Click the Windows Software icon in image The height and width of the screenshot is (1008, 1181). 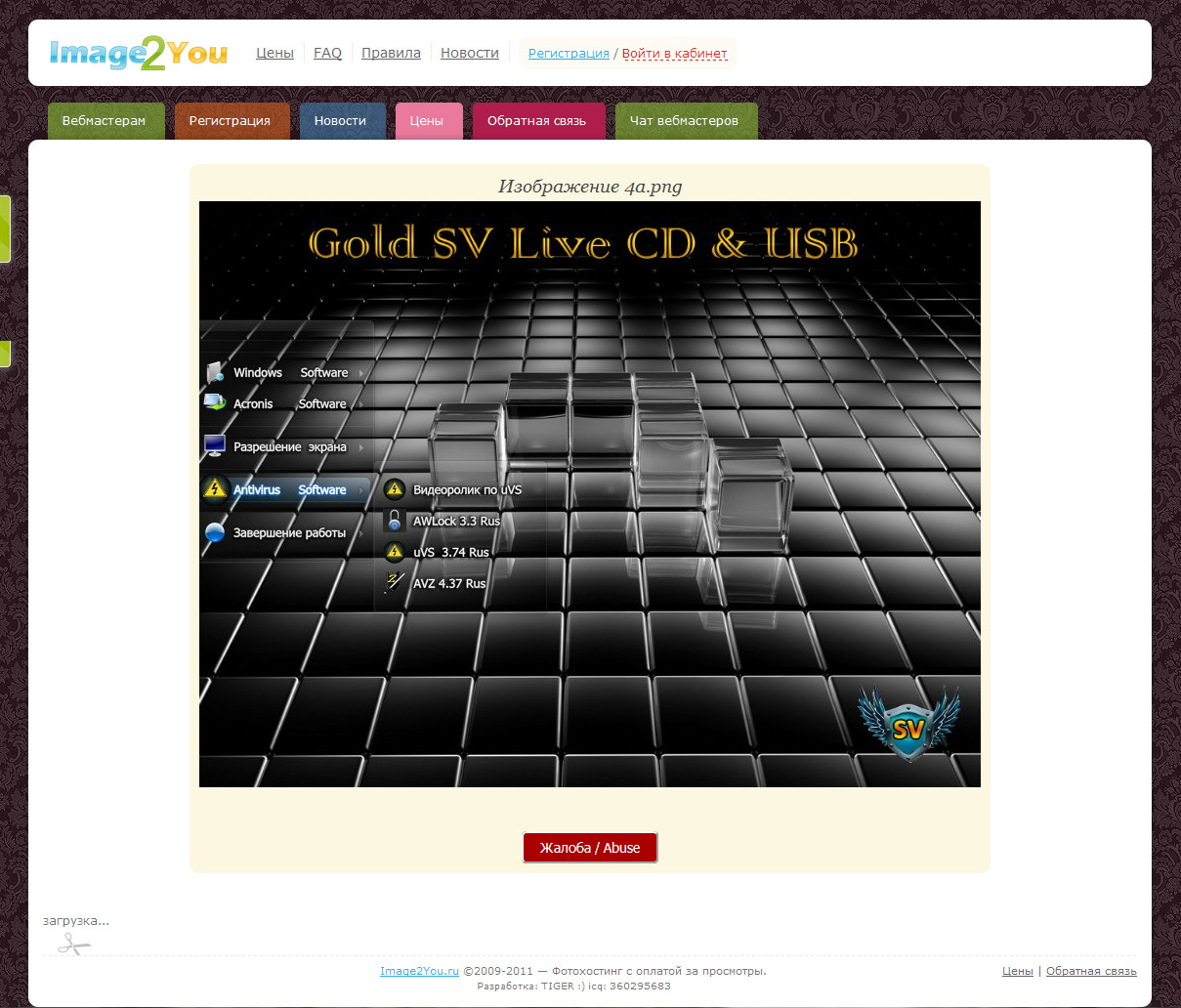(x=215, y=372)
